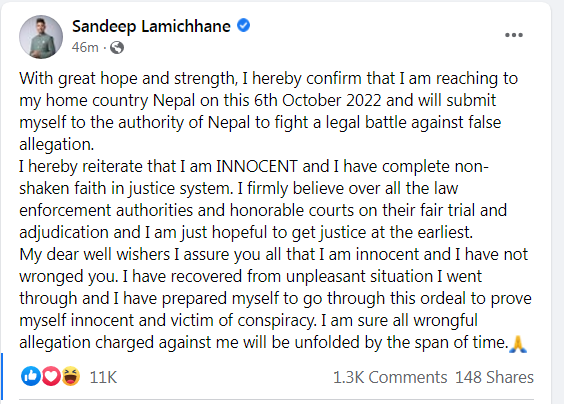564x404 pixels.
Task: Open the 46m post timestamp link
Action: click(x=85, y=47)
